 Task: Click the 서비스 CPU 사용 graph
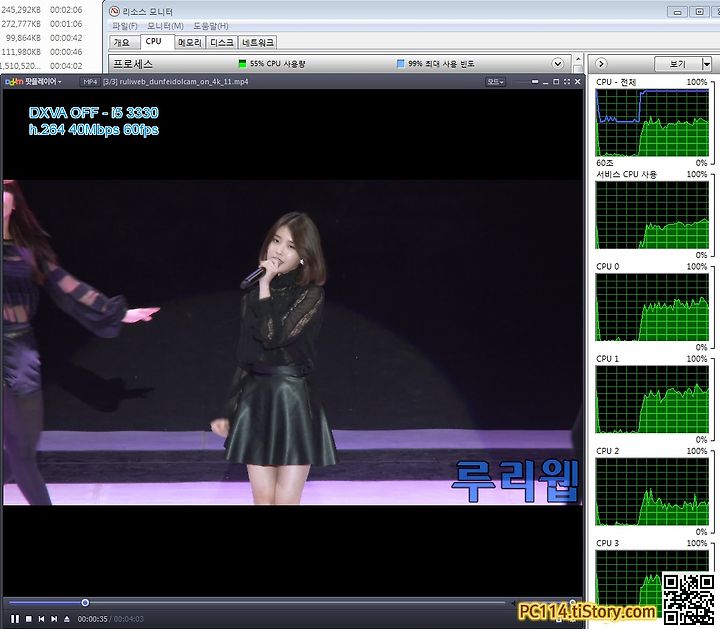click(652, 215)
